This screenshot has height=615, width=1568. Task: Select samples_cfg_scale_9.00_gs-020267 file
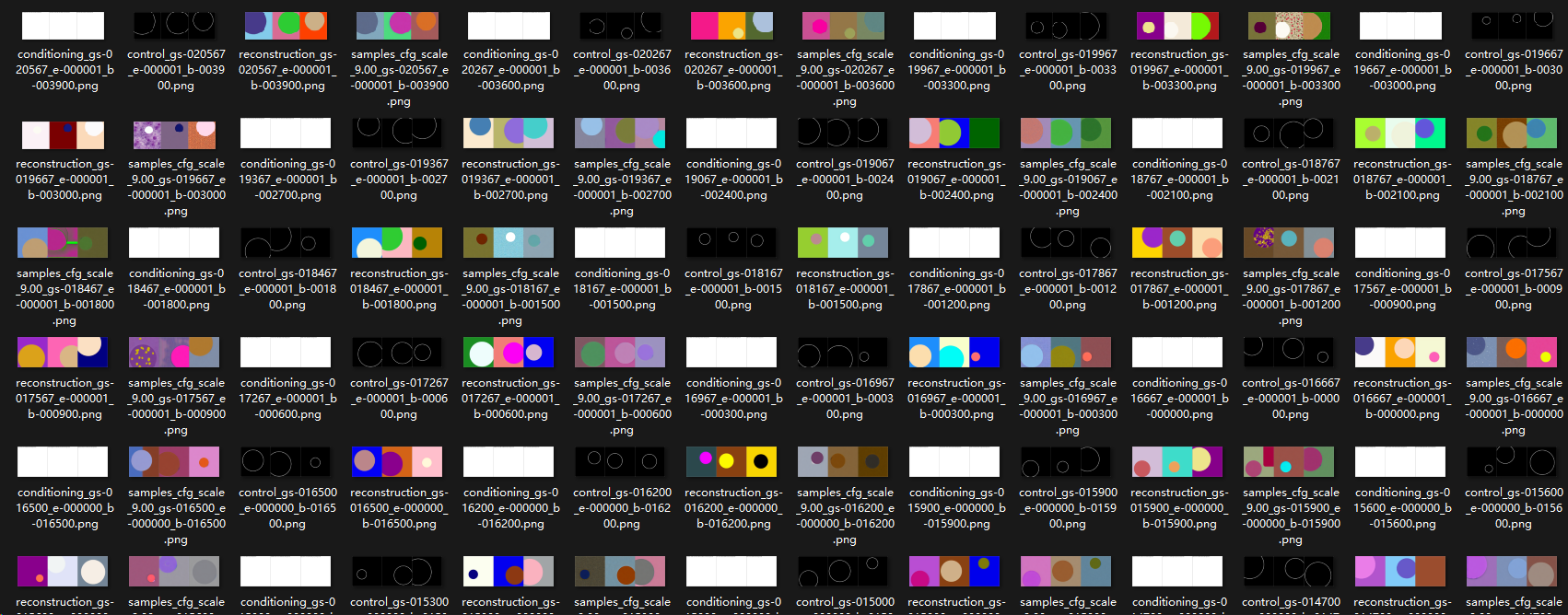coord(845,26)
